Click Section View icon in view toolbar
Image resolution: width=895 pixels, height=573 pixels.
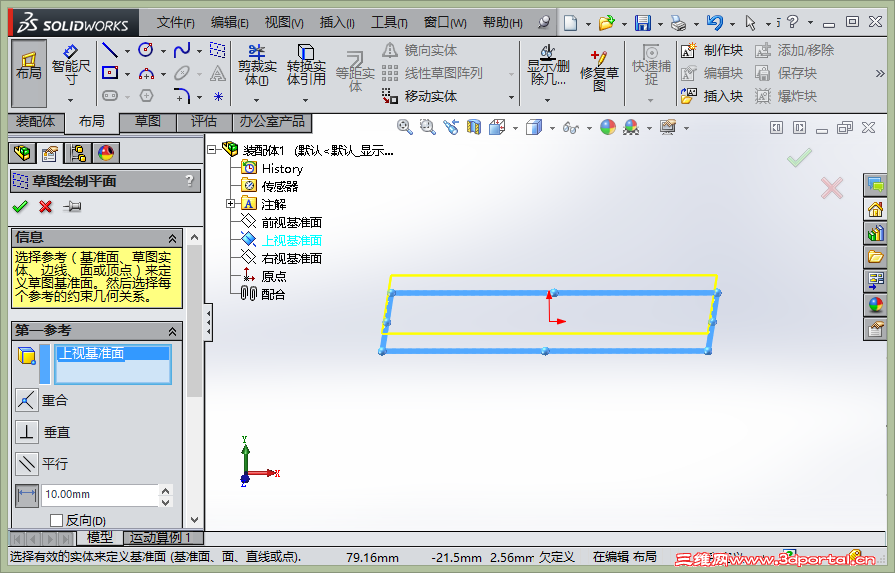pyautogui.click(x=474, y=127)
